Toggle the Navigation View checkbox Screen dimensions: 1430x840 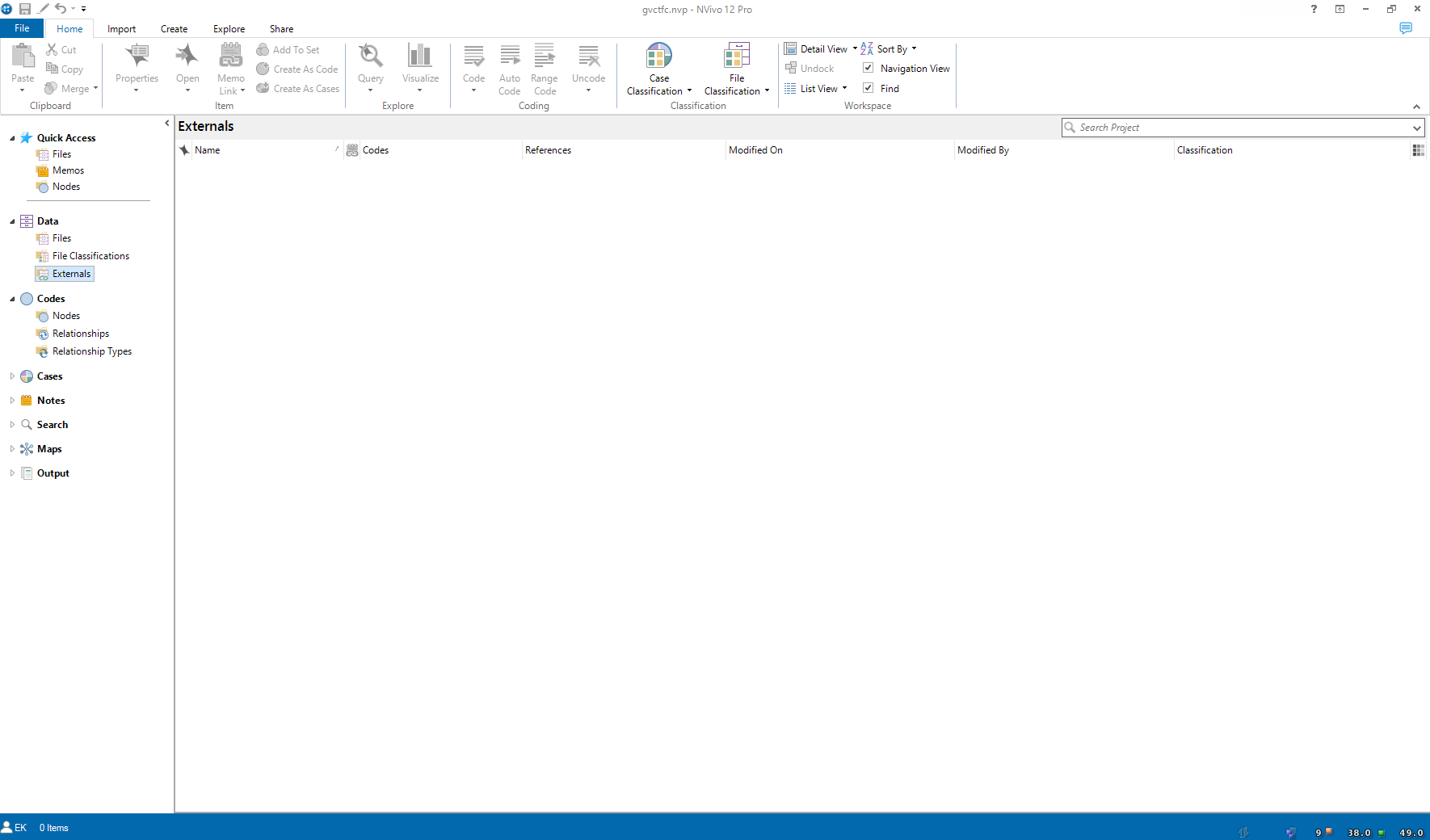coord(869,68)
